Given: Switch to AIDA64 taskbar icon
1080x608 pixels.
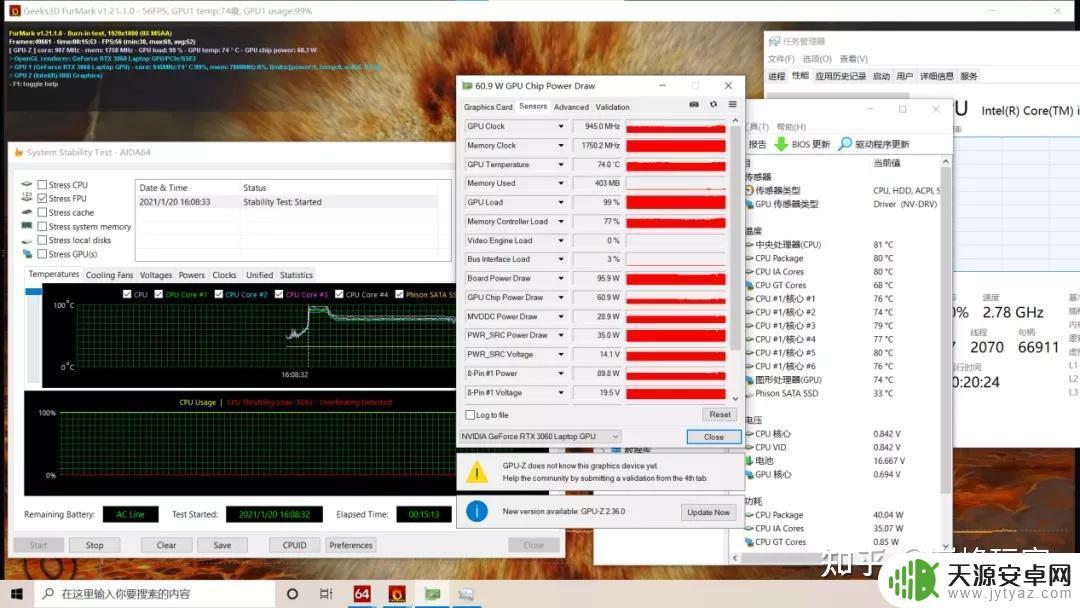Looking at the screenshot, I should pos(362,594).
